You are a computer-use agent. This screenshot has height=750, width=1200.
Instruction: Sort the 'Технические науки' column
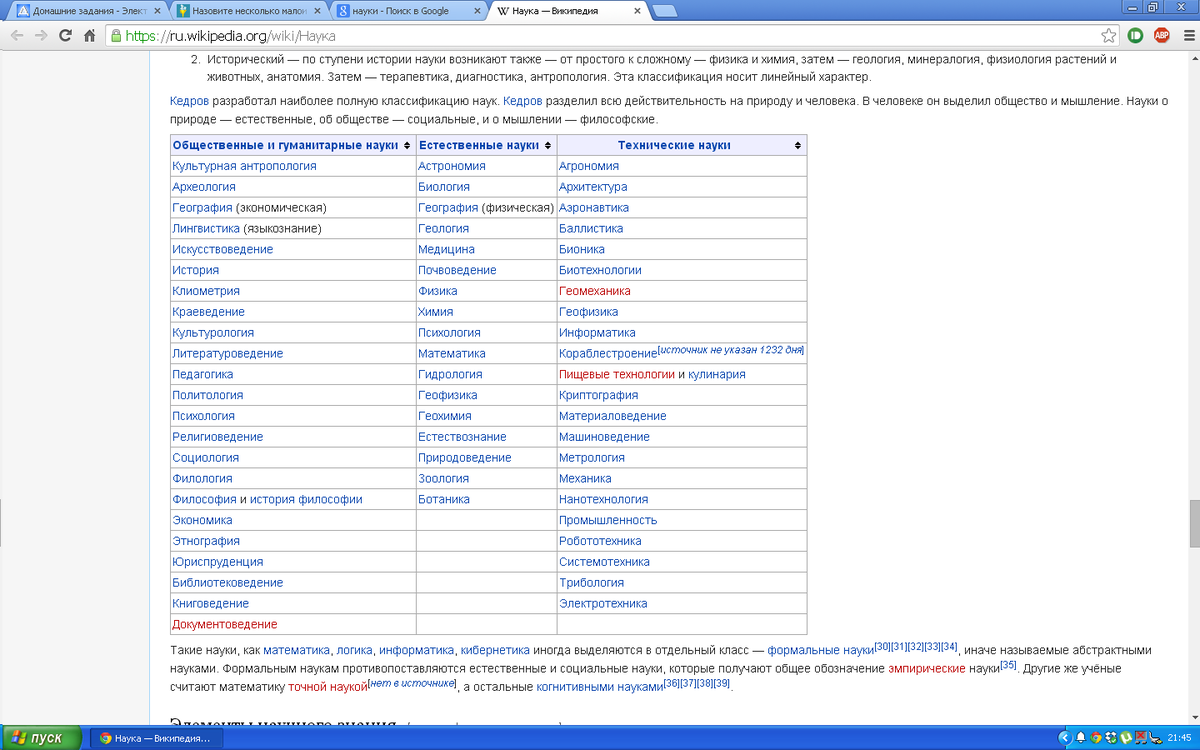coord(798,146)
